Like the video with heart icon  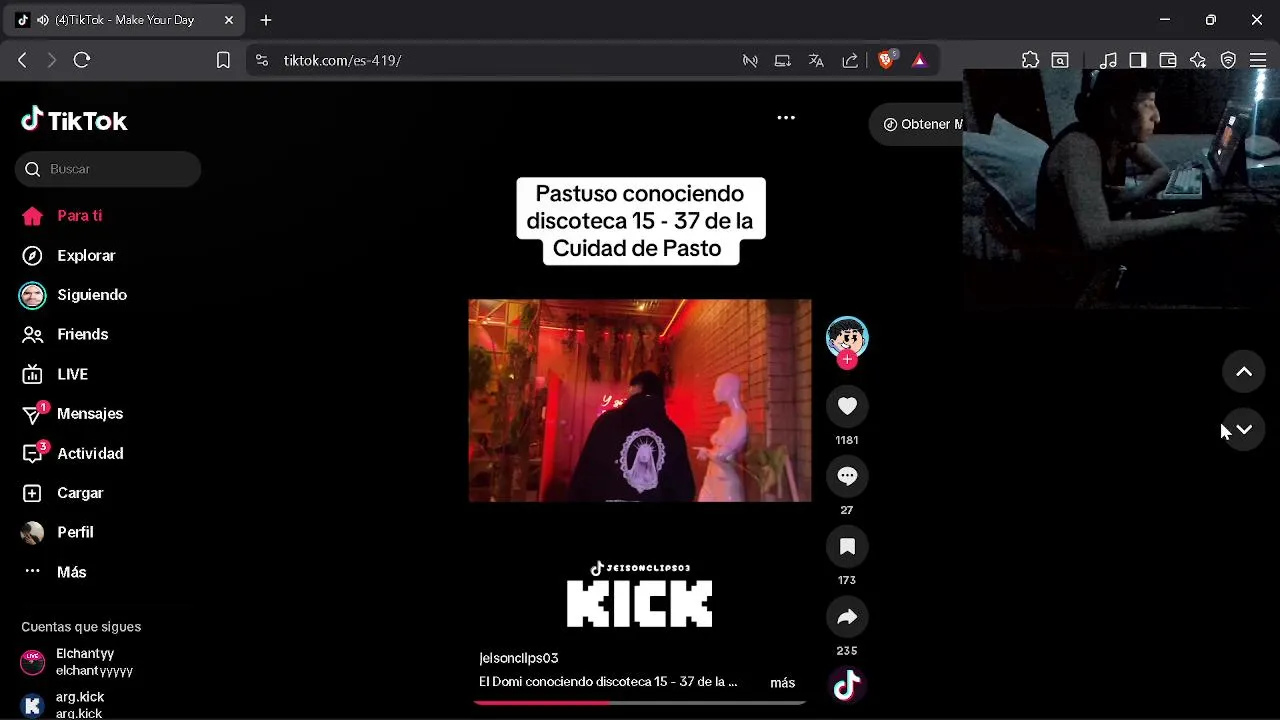pyautogui.click(x=847, y=406)
